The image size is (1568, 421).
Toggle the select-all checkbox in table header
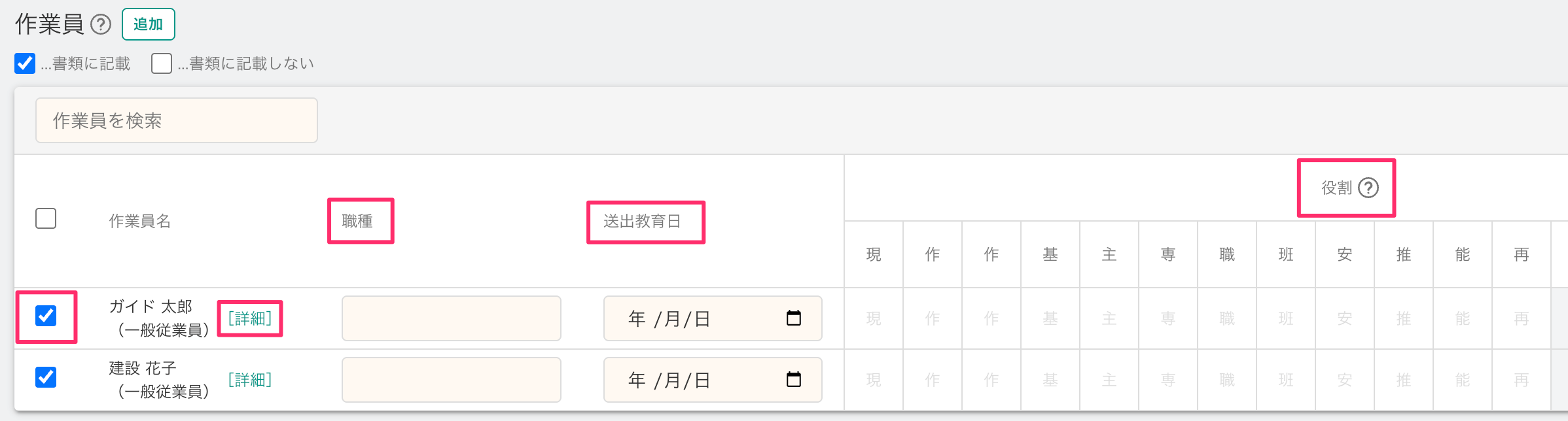pos(46,218)
